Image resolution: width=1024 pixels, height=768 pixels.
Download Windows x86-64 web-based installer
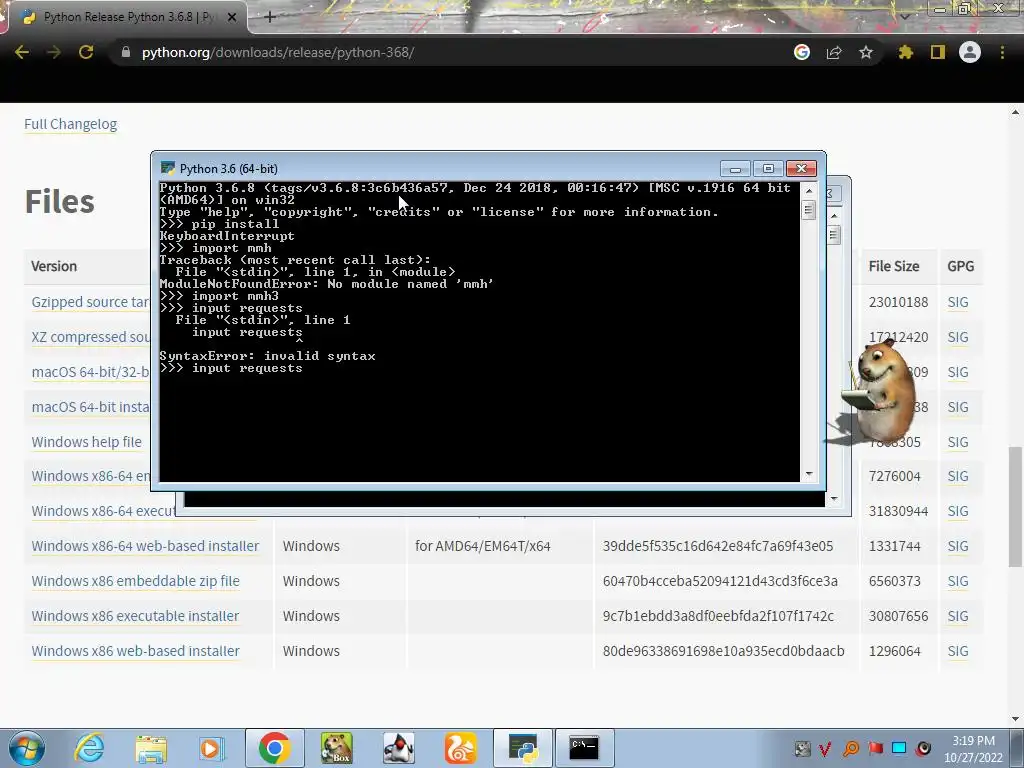(x=145, y=546)
